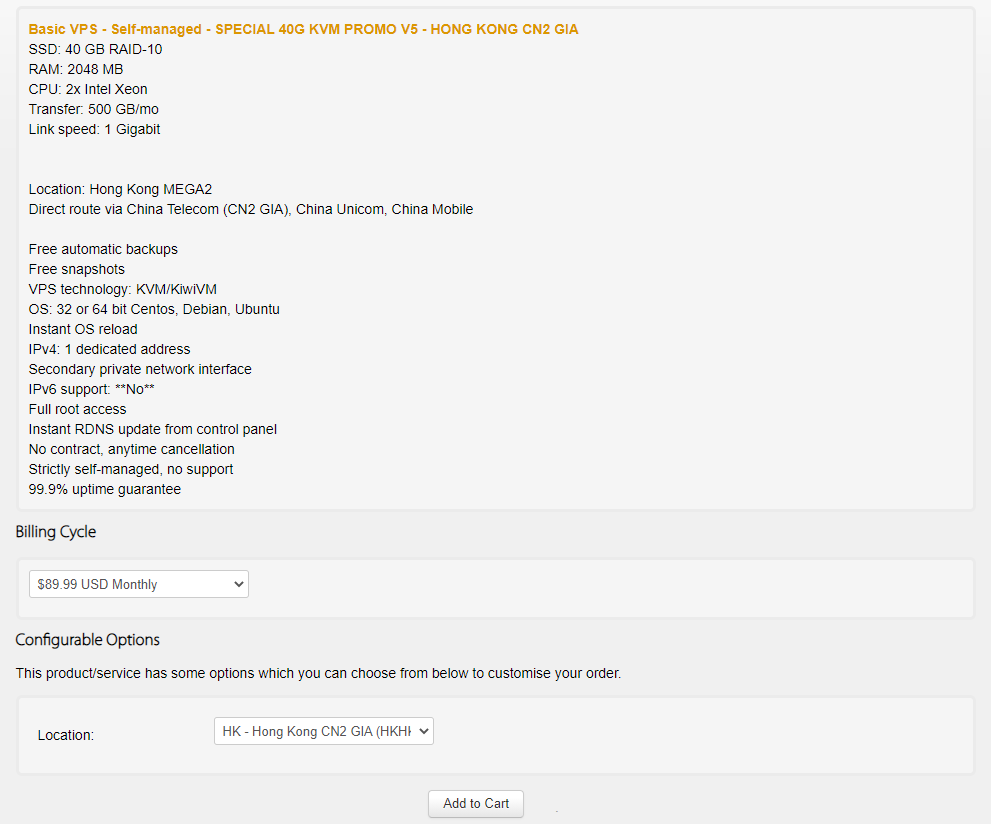This screenshot has height=824, width=991.
Task: Open the $89.99 USD Monthly billing dropdown
Action: [138, 584]
